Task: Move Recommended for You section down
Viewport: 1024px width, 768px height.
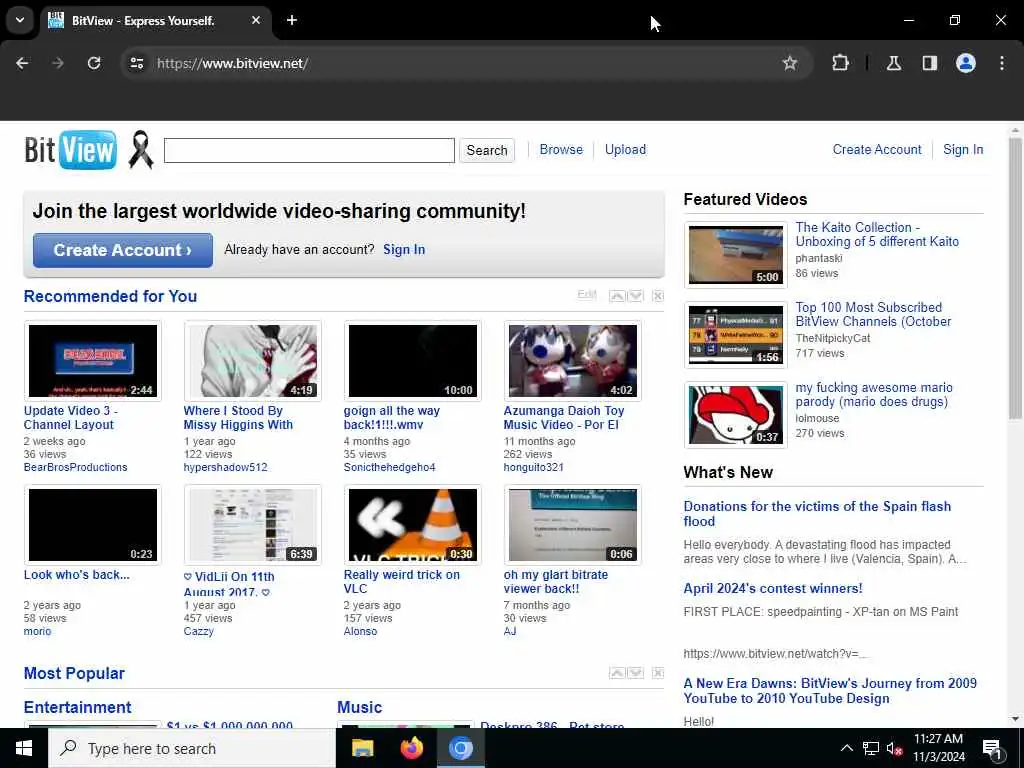Action: 635,296
